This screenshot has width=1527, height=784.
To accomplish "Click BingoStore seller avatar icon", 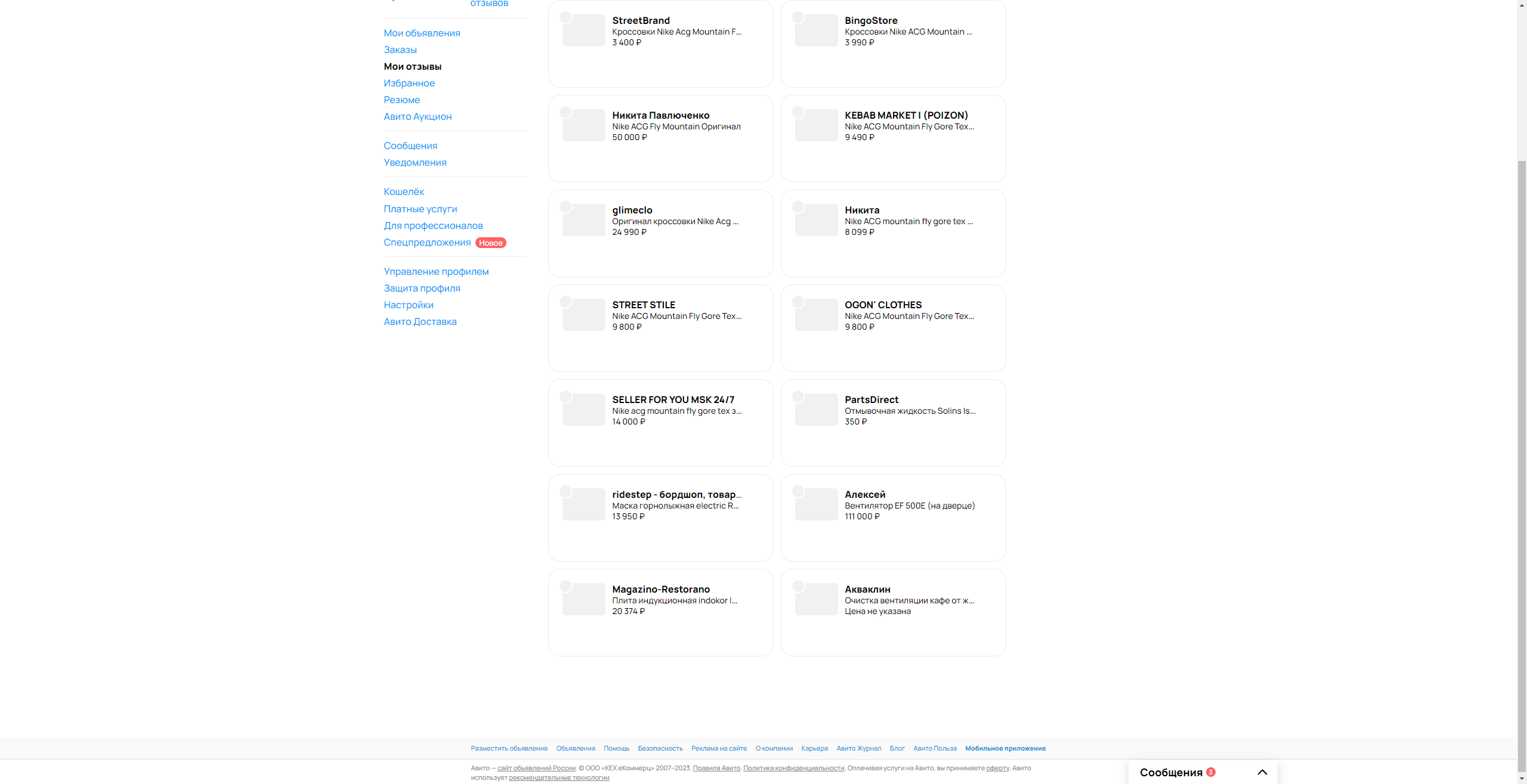I will (x=798, y=17).
